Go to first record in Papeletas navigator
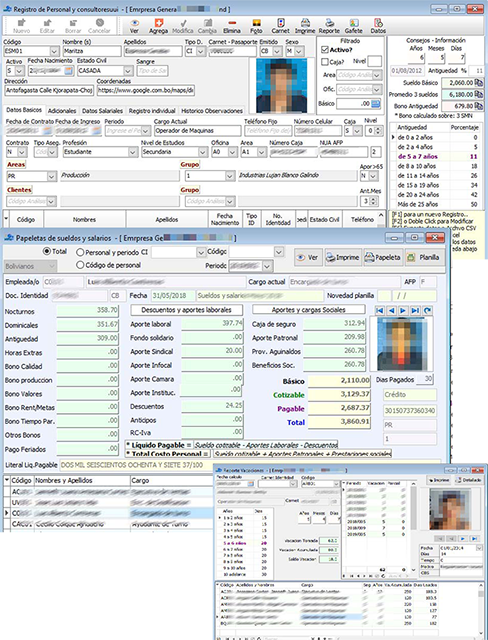This screenshot has height=640, width=488. [380, 311]
